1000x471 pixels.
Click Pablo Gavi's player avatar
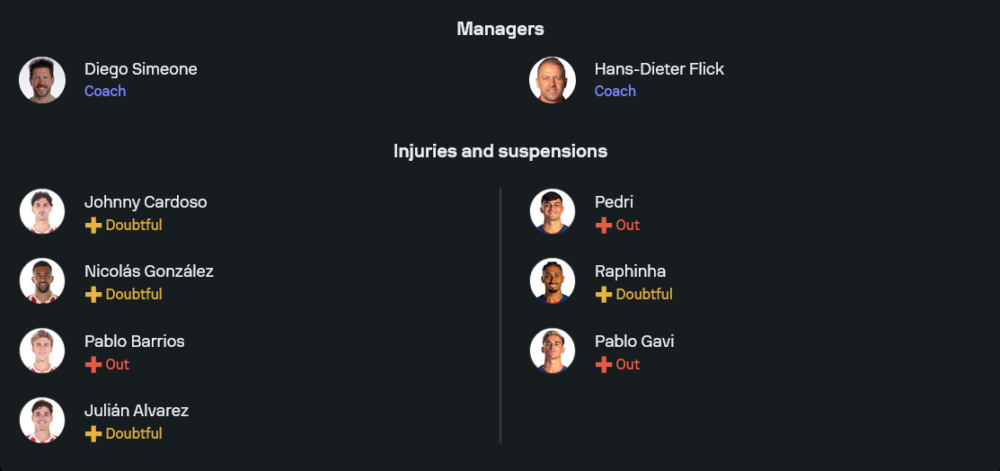(552, 351)
